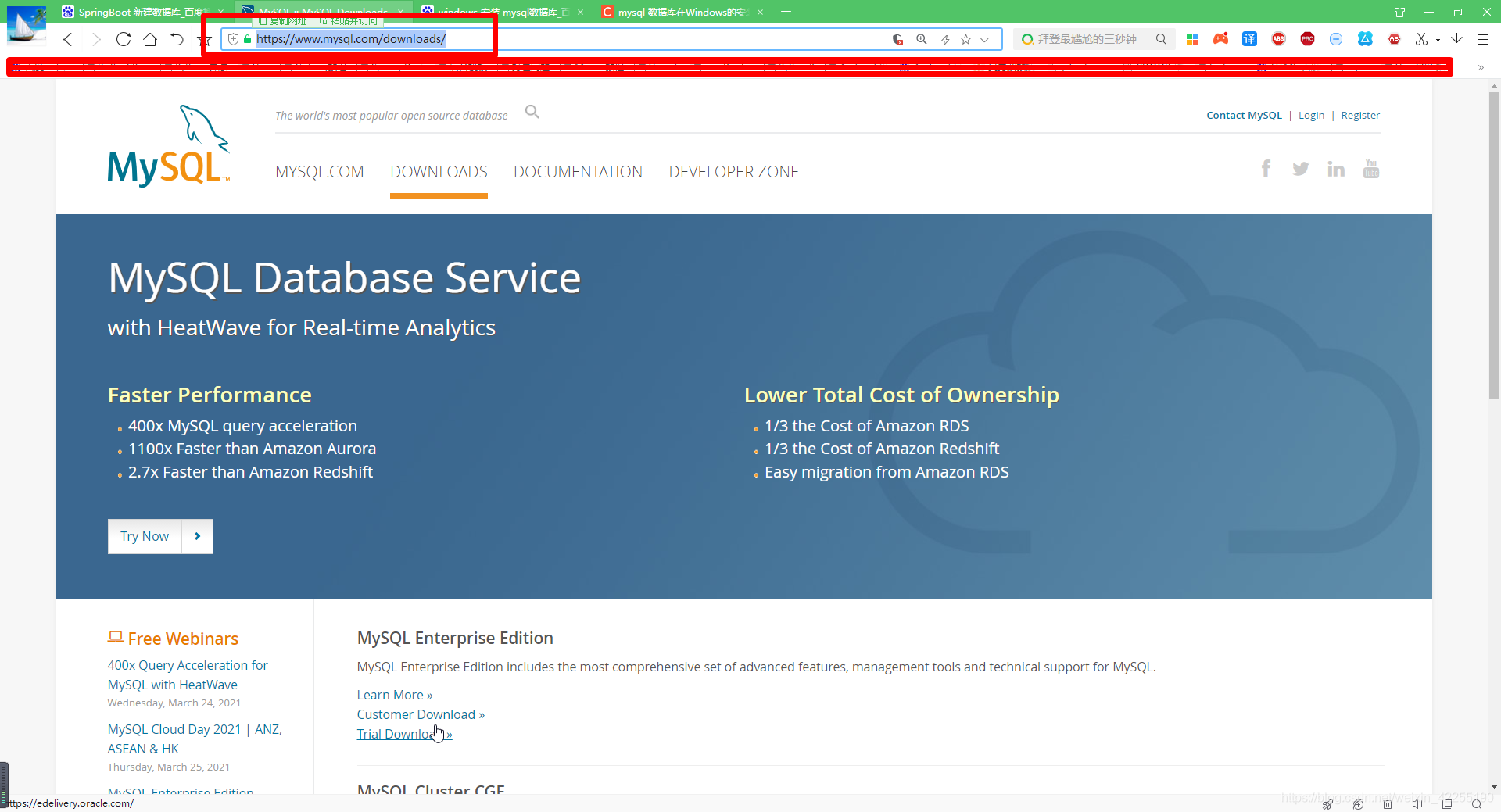Open the DEVELOPER ZONE nav item
Image resolution: width=1501 pixels, height=812 pixels.
(733, 172)
